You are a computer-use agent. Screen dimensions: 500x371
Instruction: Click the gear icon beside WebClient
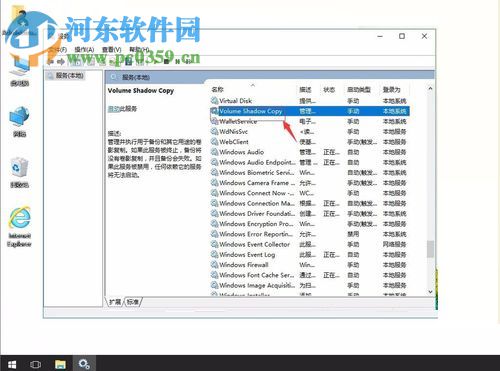214,142
